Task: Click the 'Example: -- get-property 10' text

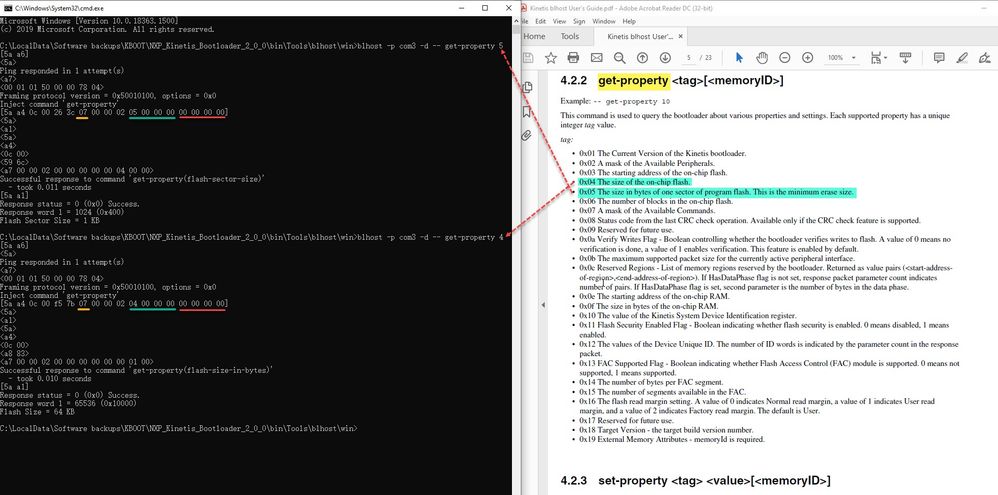Action: click(615, 101)
